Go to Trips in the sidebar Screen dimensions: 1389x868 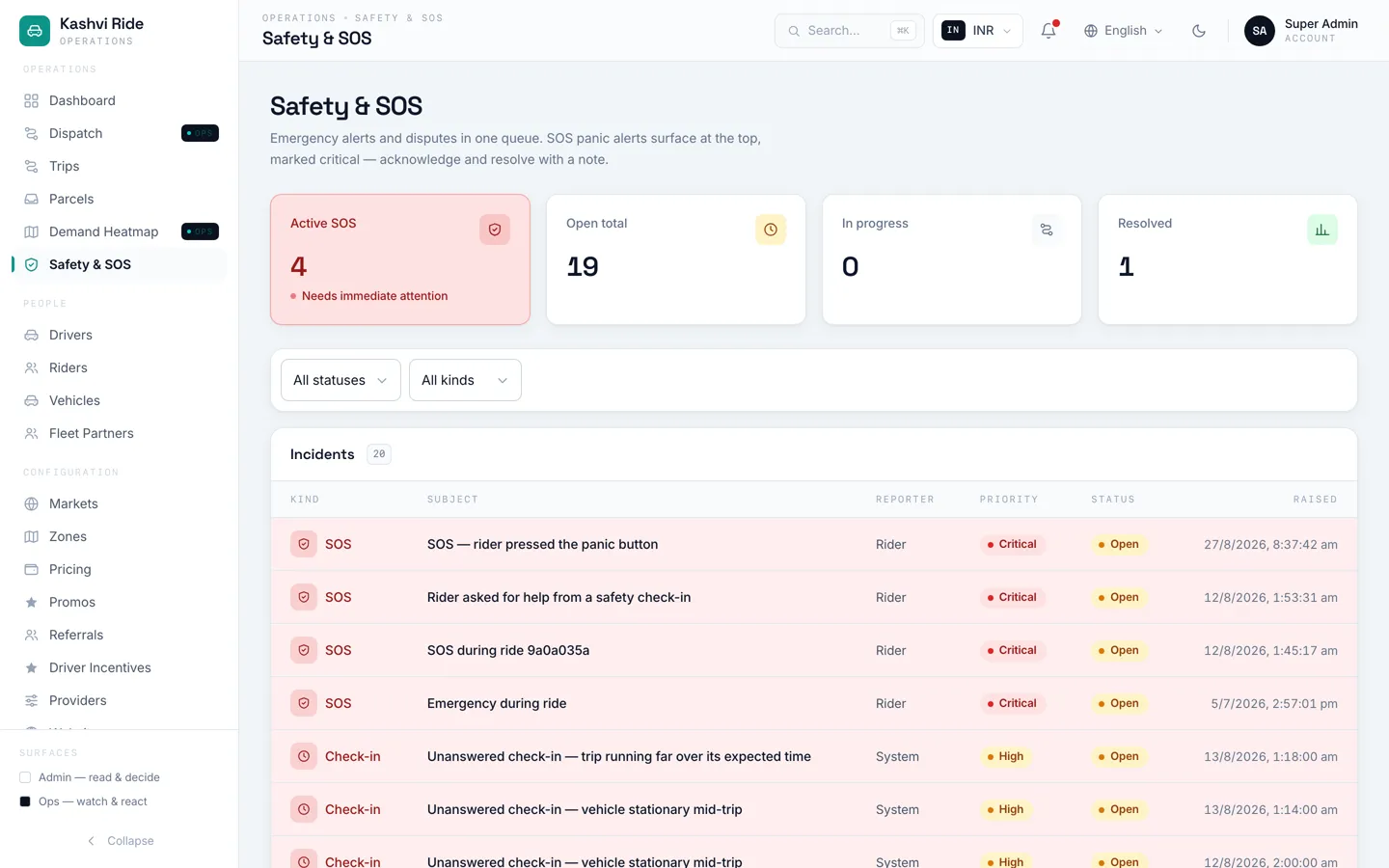tap(120, 166)
